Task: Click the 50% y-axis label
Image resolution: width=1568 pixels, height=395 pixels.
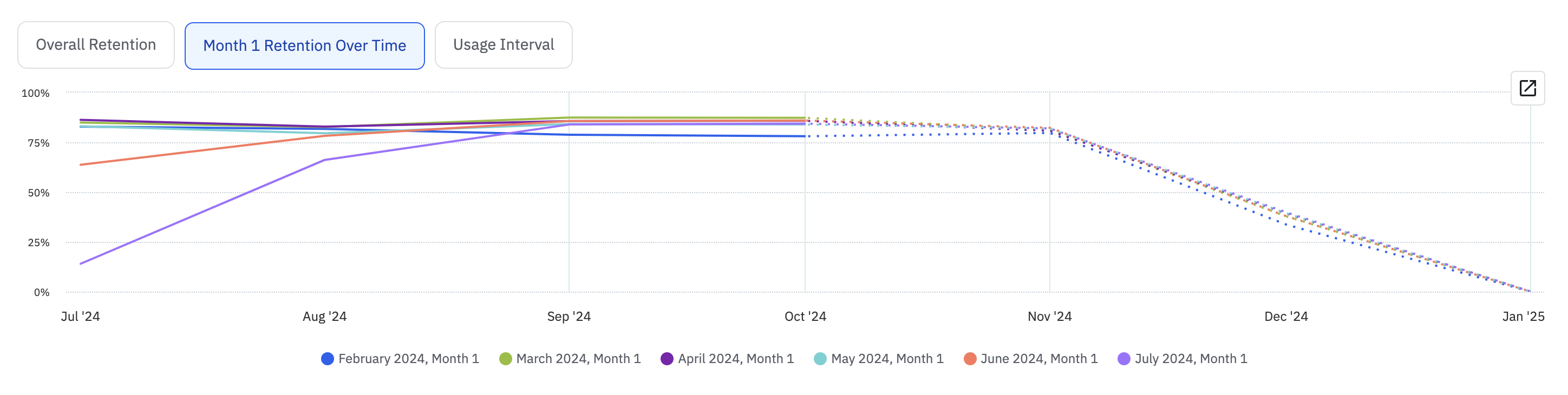Action: click(x=38, y=193)
